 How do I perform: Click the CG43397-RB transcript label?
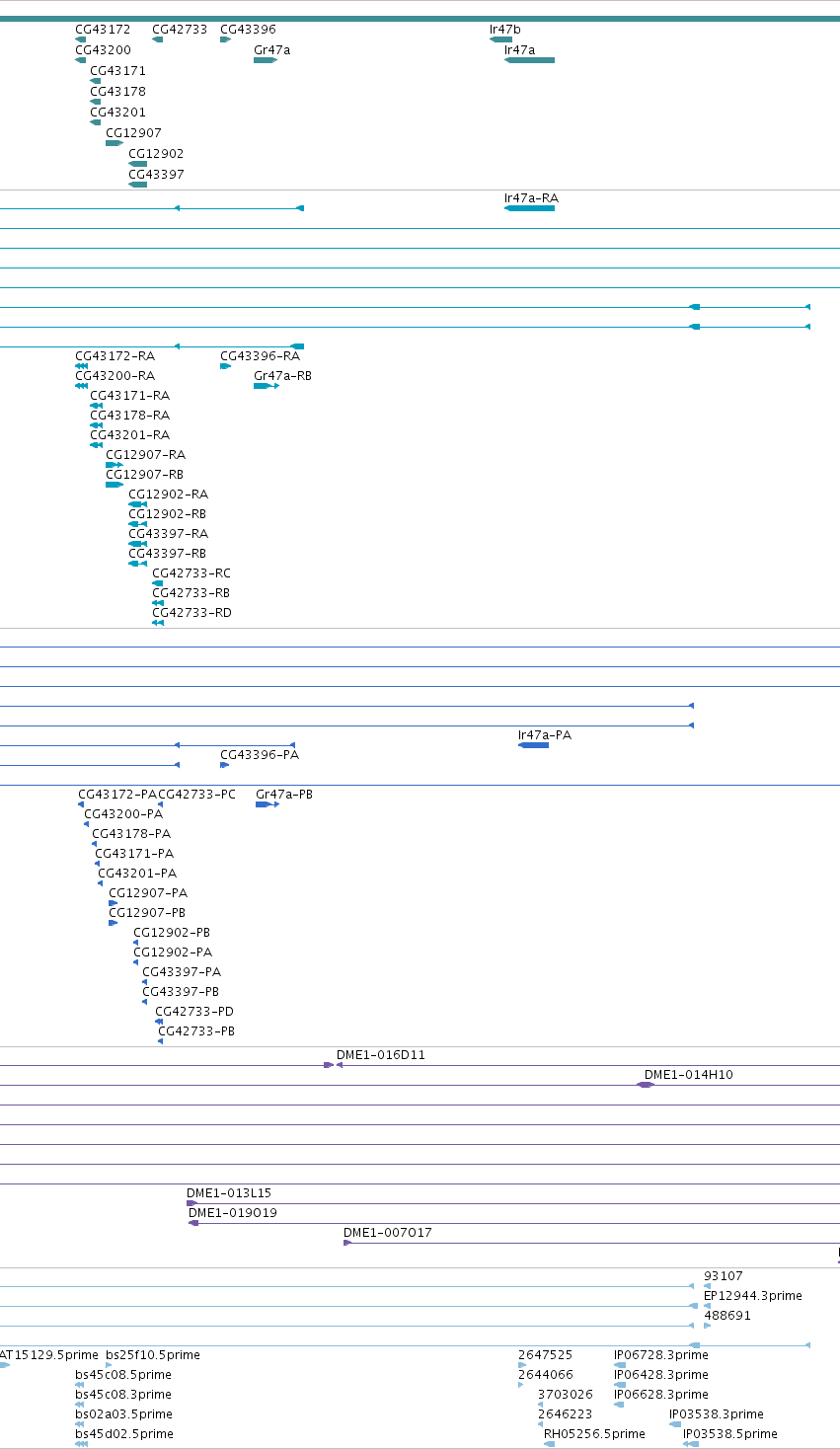(167, 554)
